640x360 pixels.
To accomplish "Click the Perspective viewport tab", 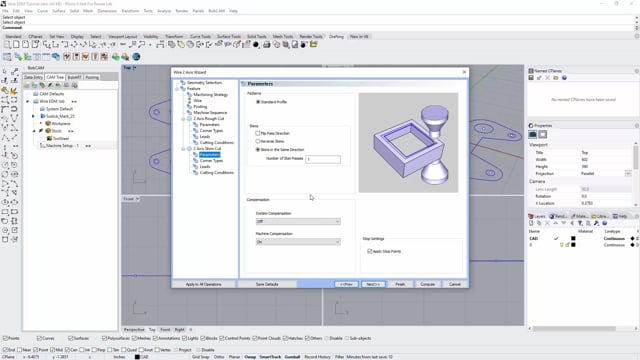I will pyautogui.click(x=134, y=330).
